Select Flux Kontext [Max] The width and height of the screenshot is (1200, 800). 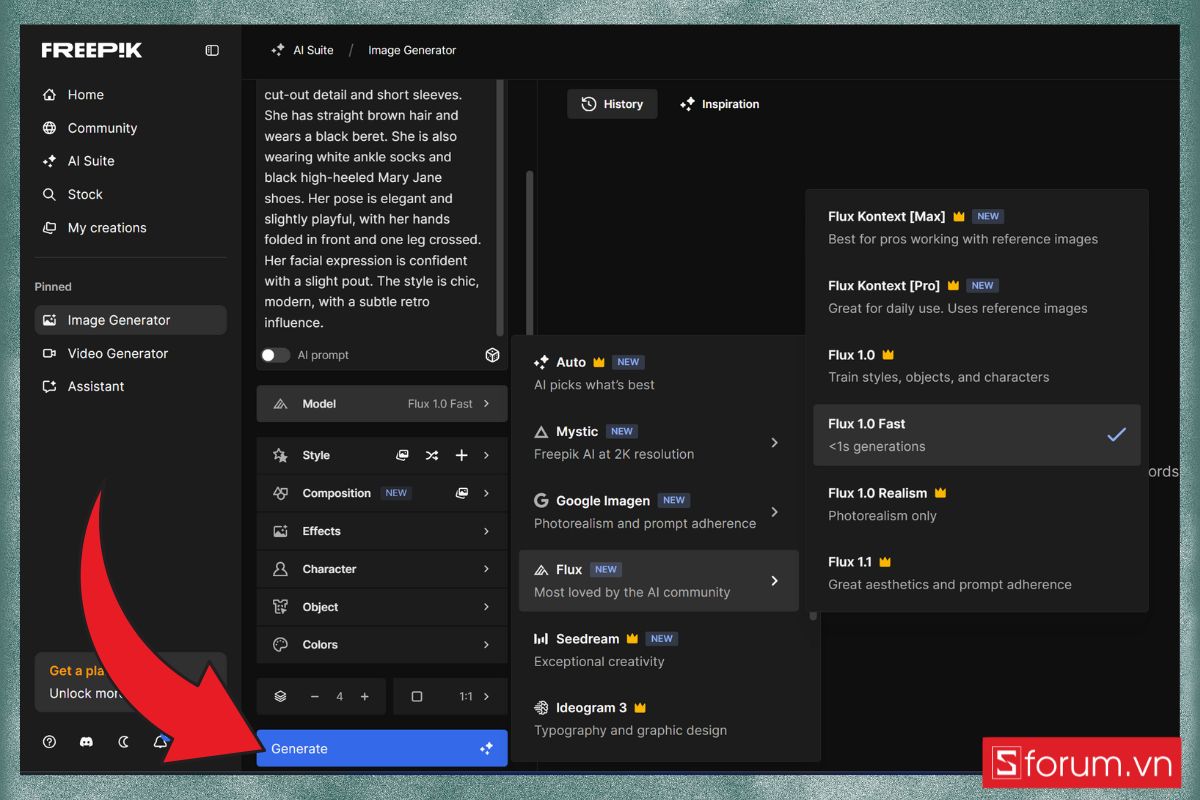[977, 227]
